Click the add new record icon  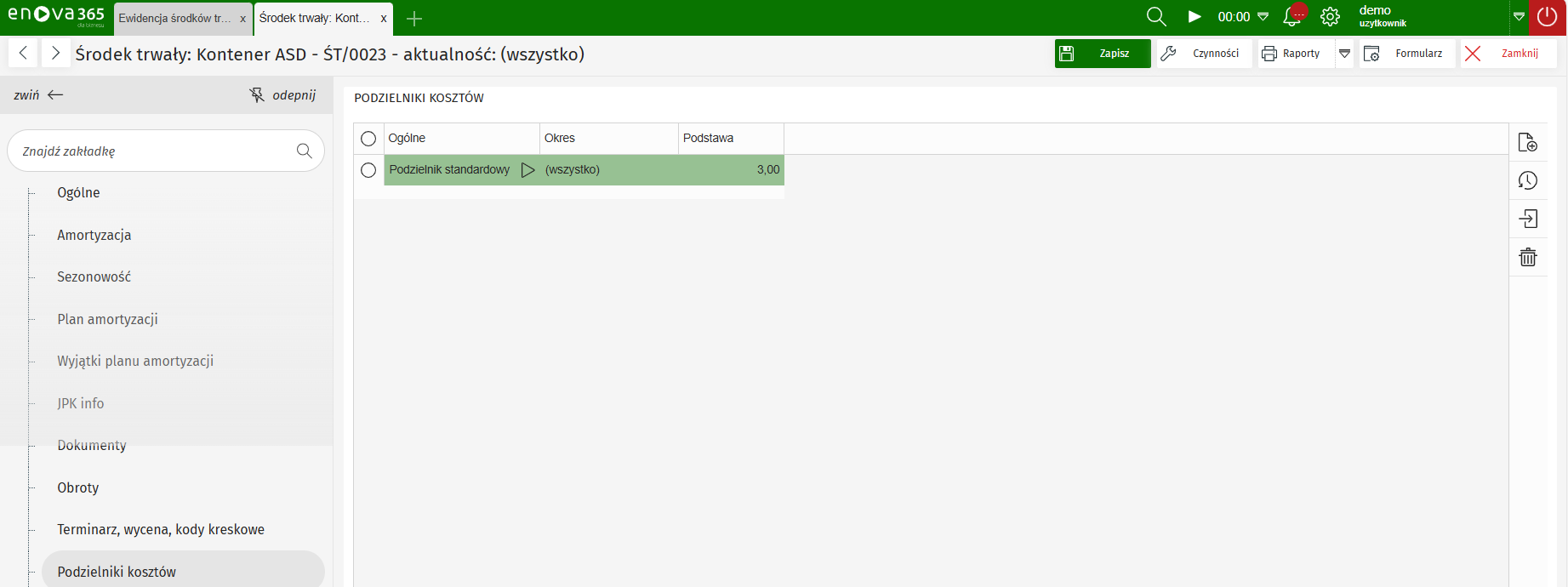pyautogui.click(x=1528, y=142)
